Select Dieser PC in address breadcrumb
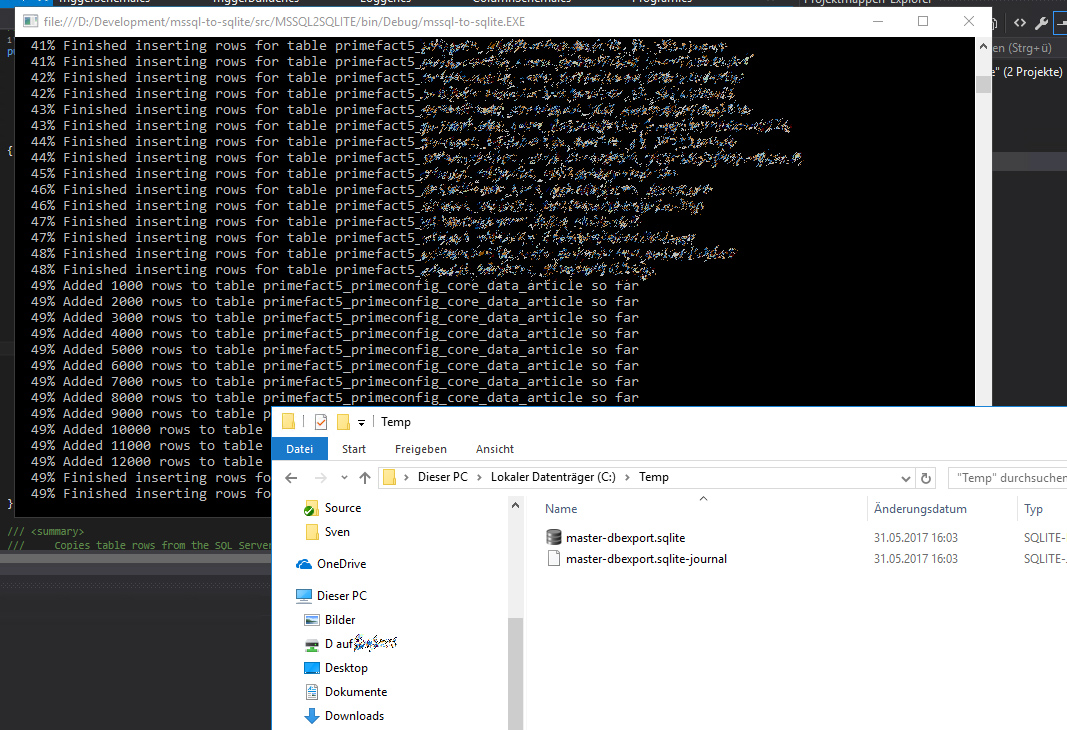This screenshot has width=1067, height=730. 443,477
